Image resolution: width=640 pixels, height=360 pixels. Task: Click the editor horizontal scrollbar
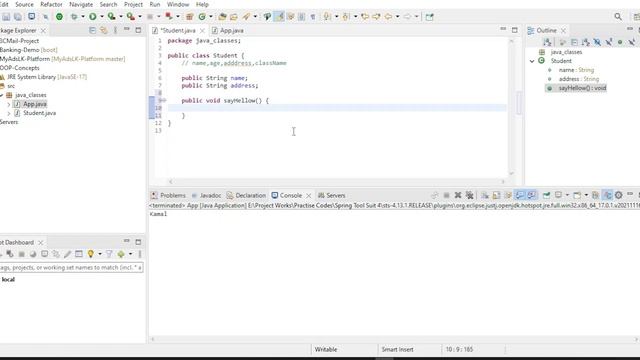tap(337, 182)
